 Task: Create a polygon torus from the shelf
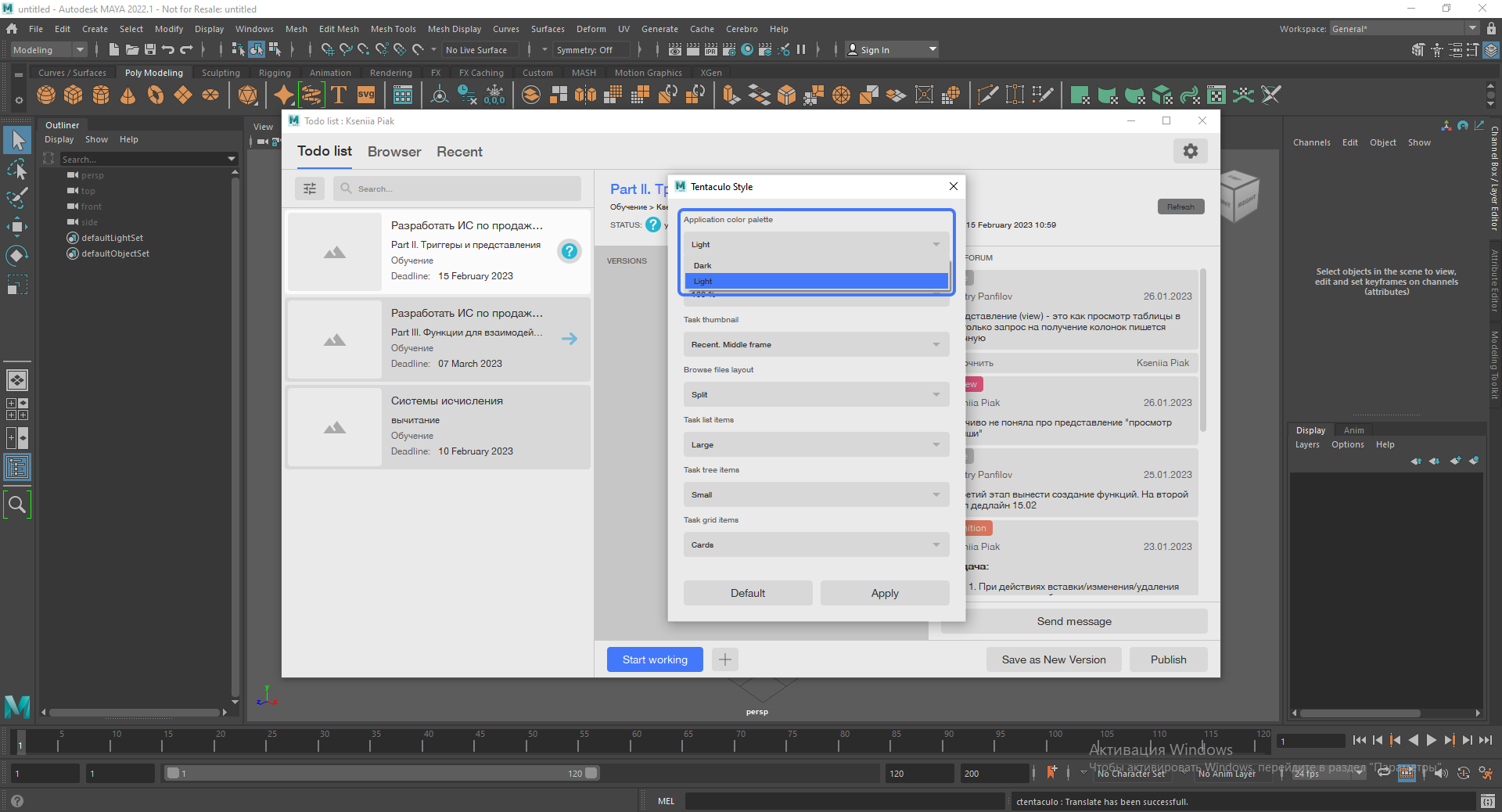(x=156, y=95)
